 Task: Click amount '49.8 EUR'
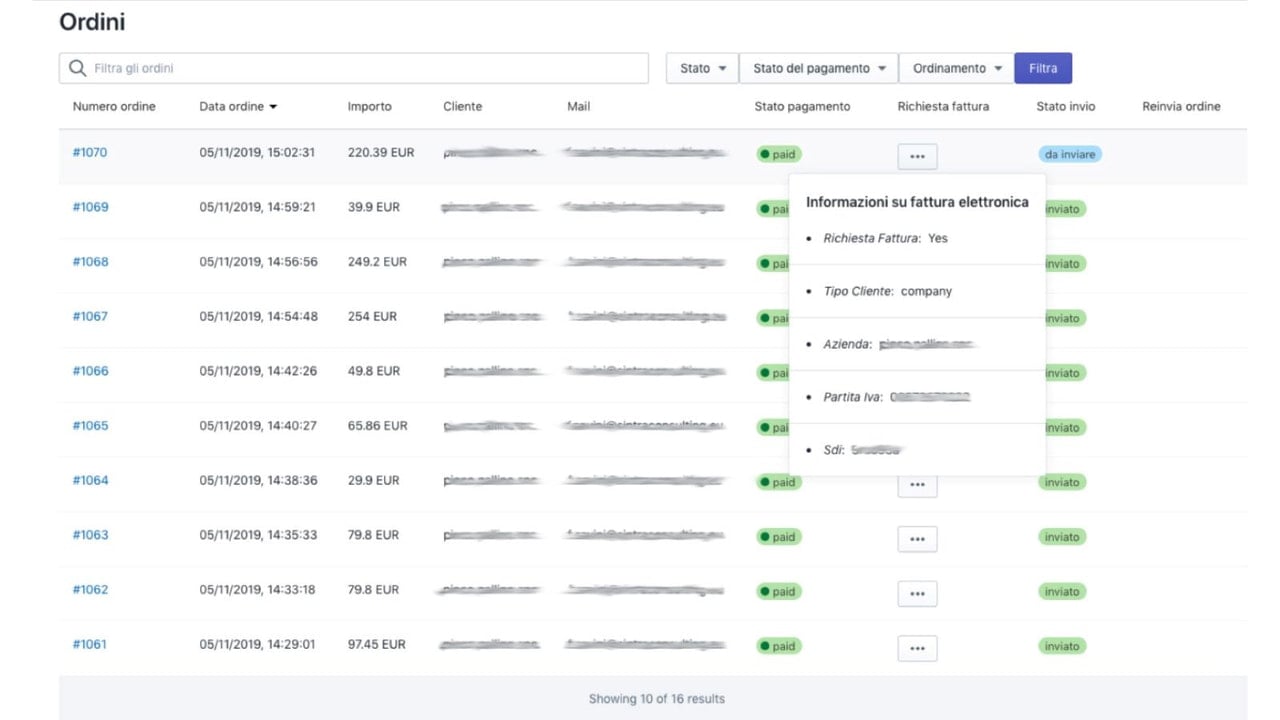pos(374,371)
